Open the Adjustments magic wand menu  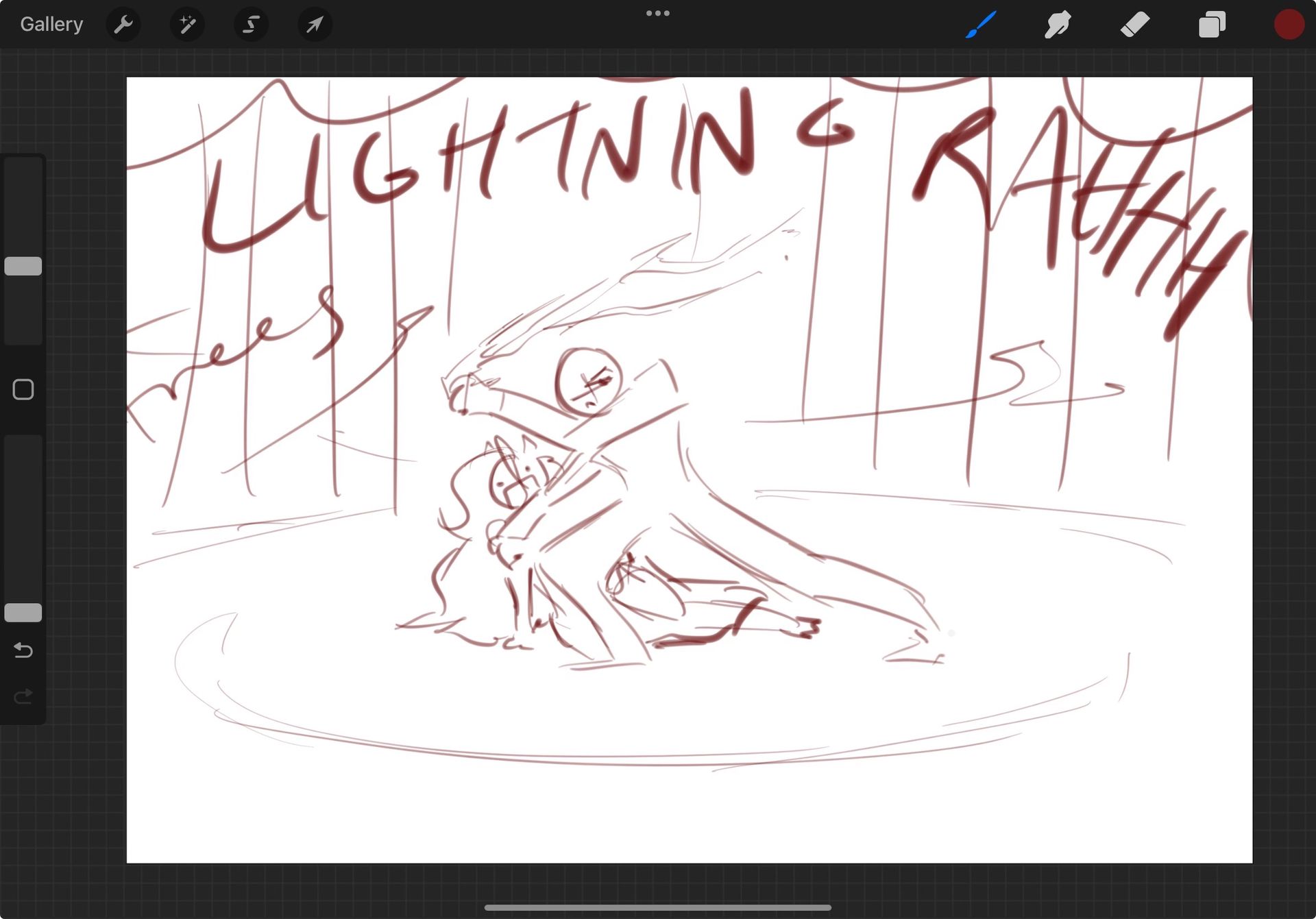click(187, 25)
